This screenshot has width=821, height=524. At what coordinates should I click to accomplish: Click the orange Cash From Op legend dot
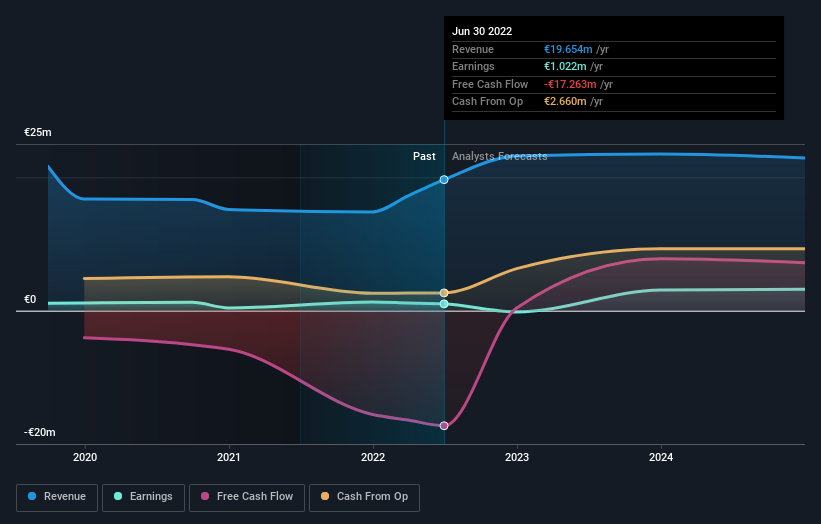tap(325, 496)
